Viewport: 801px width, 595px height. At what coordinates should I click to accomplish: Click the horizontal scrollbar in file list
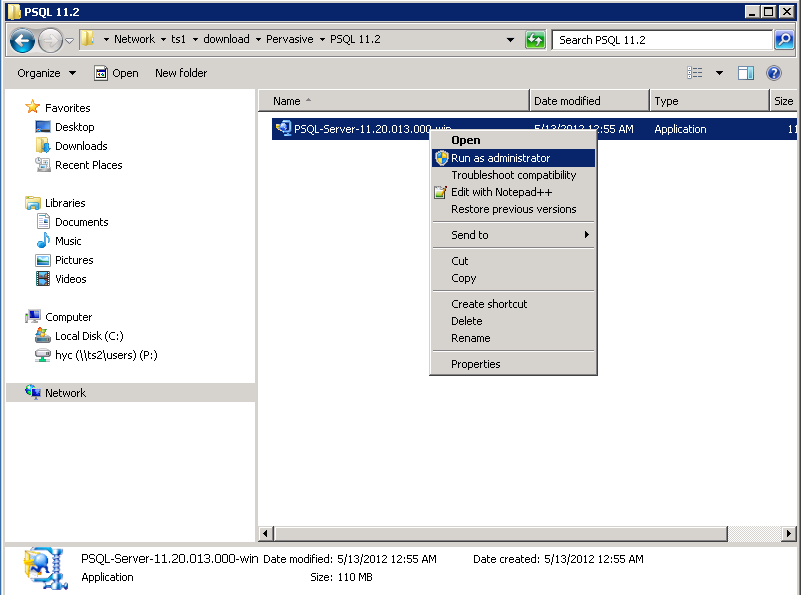(520, 534)
